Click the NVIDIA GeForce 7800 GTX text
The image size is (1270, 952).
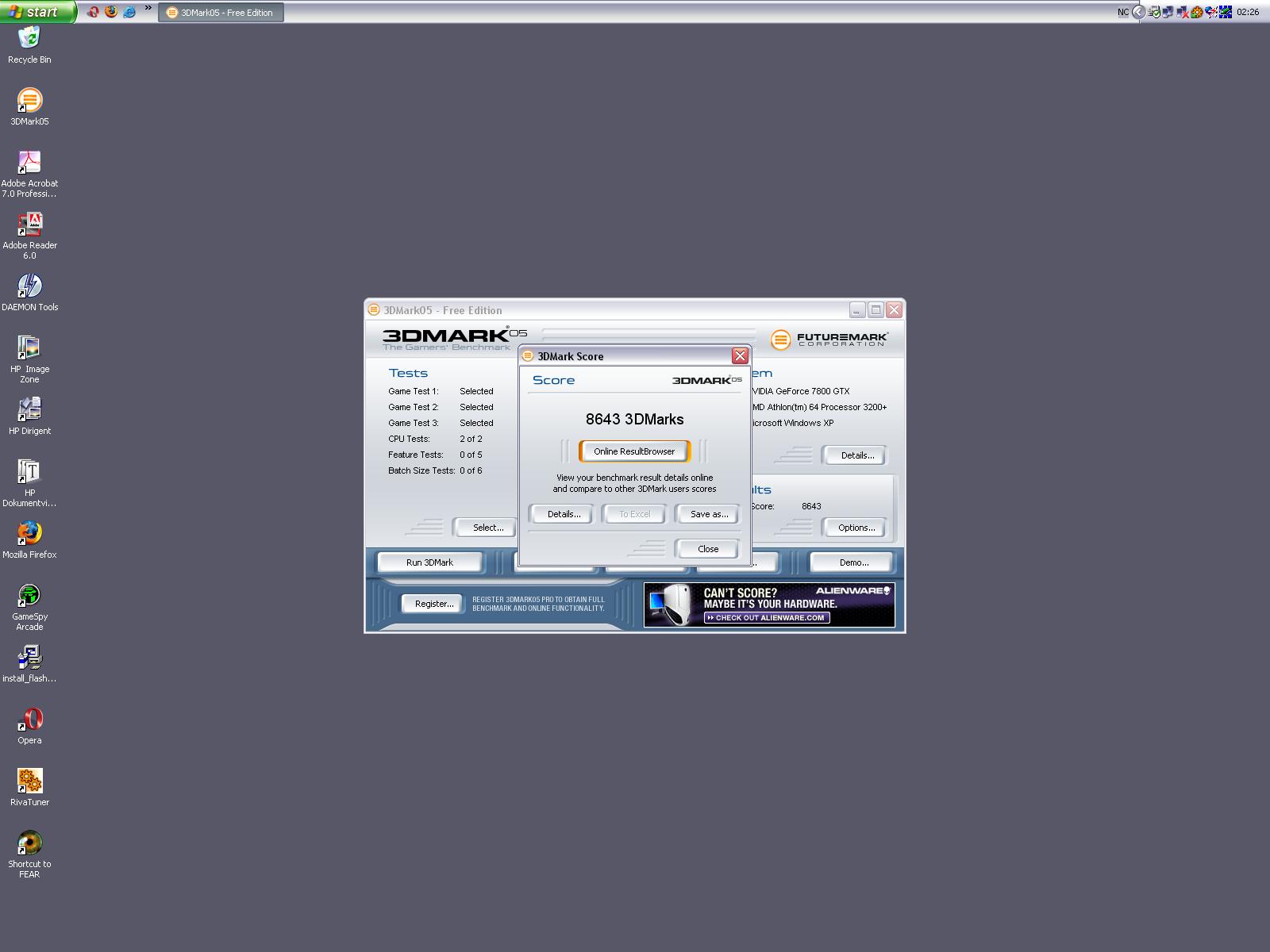(800, 391)
